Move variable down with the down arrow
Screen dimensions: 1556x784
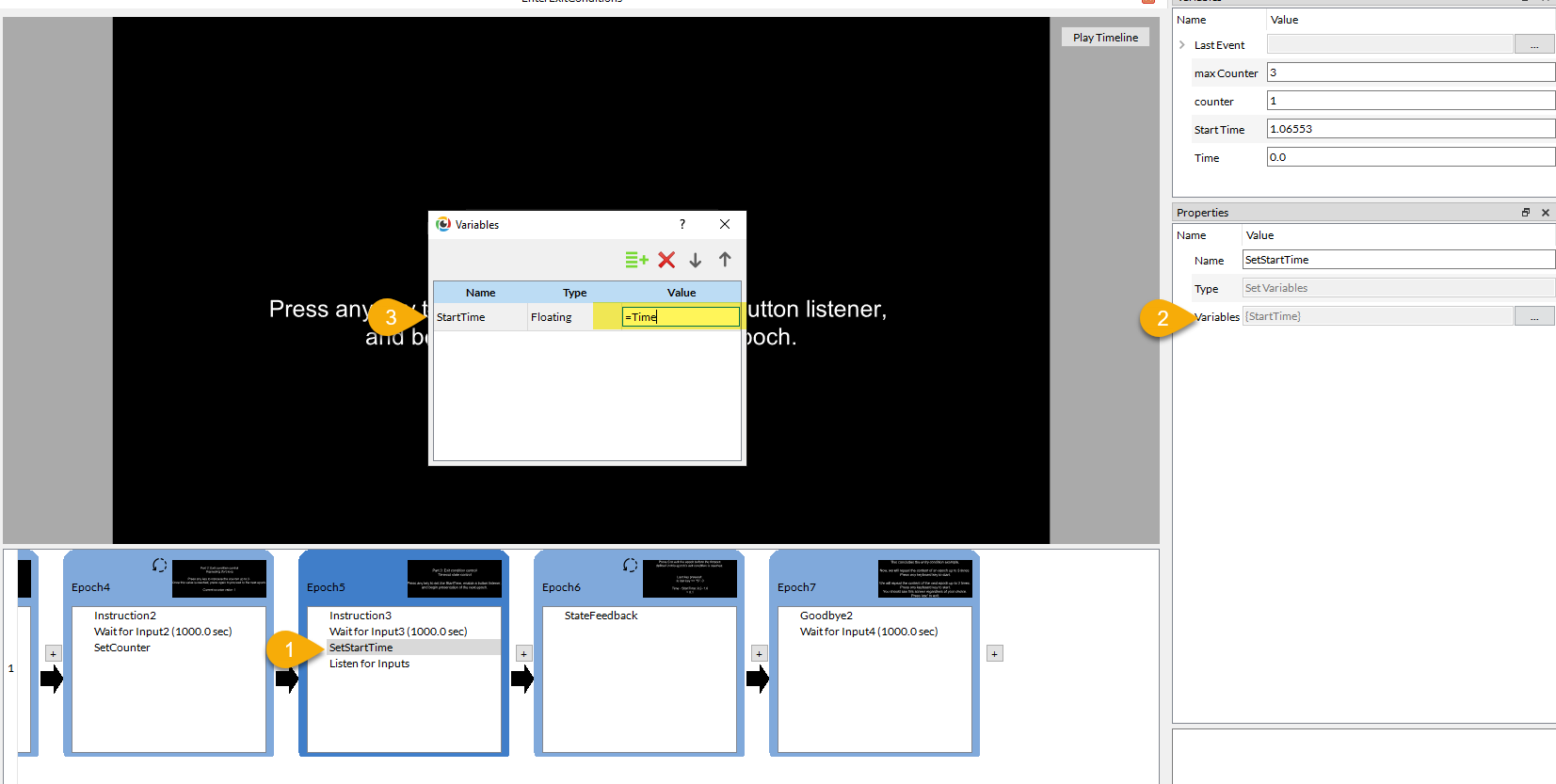(696, 260)
